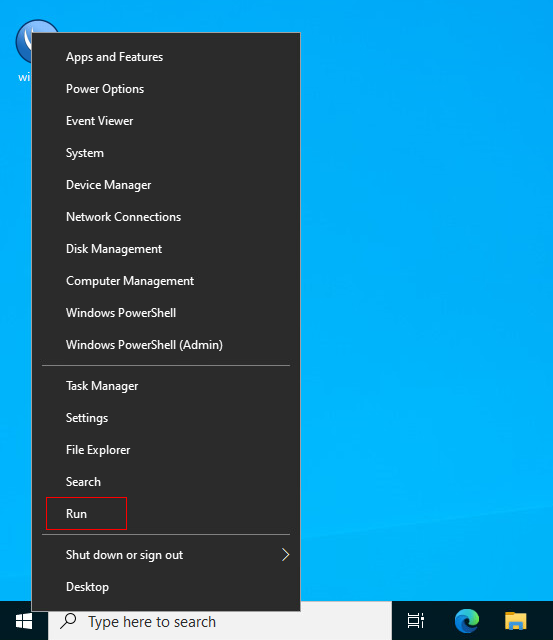This screenshot has width=553, height=640.
Task: Click the taskbar search box
Action: pyautogui.click(x=220, y=622)
